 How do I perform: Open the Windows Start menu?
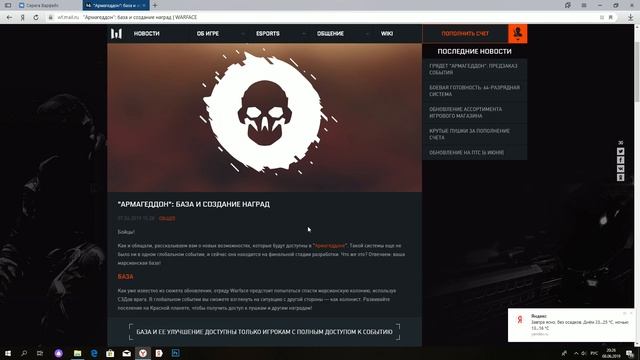(8, 353)
